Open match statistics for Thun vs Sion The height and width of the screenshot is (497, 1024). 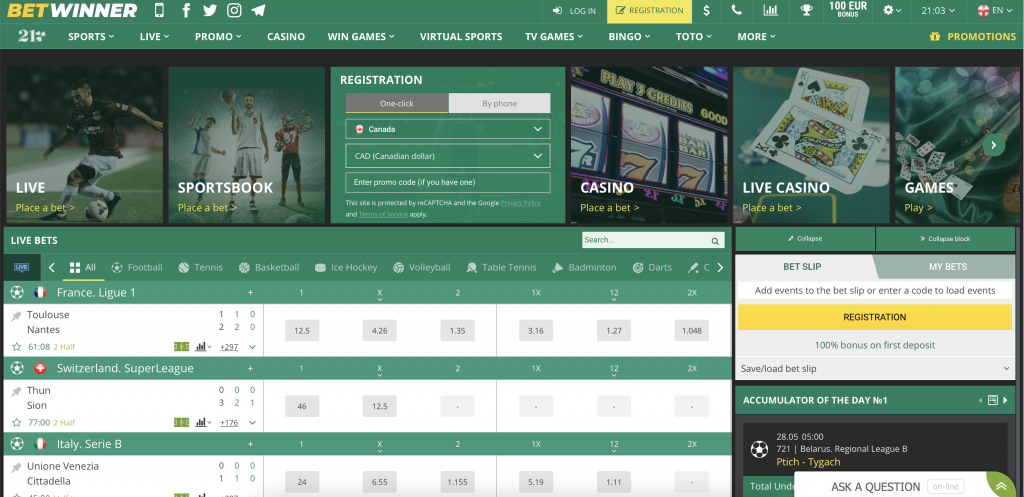point(203,423)
